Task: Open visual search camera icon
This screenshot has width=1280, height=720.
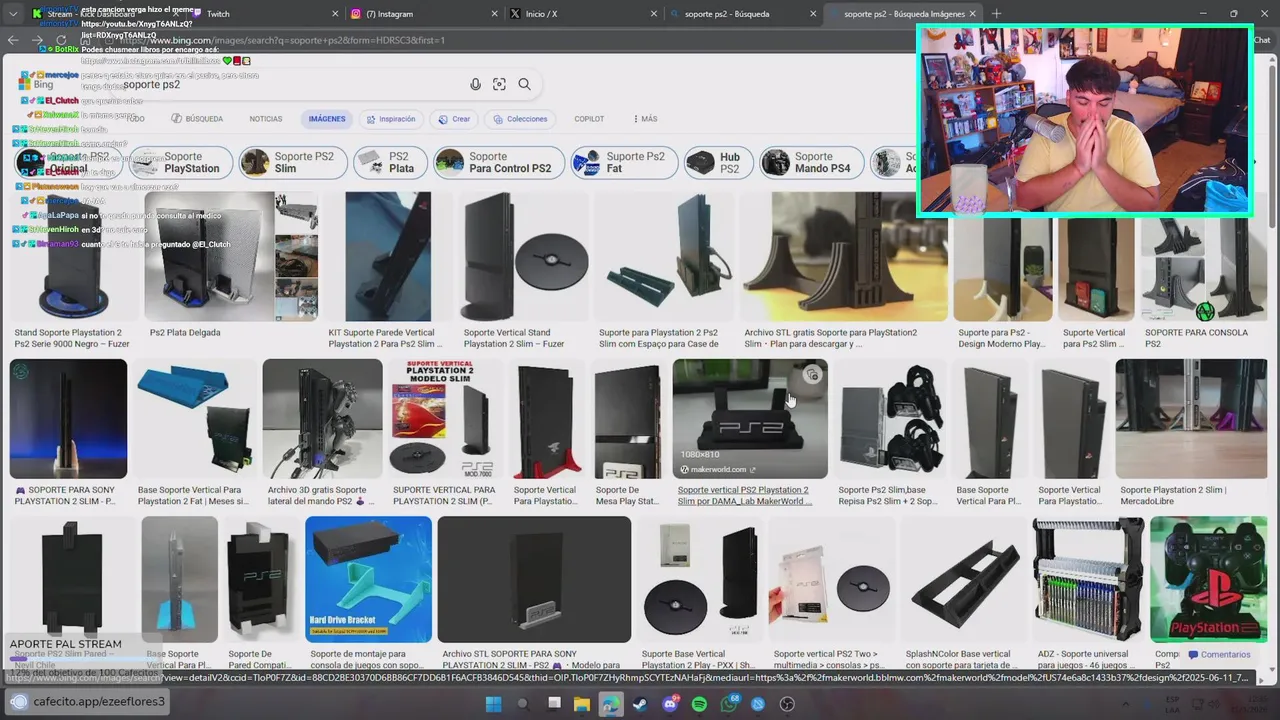Action: click(499, 84)
